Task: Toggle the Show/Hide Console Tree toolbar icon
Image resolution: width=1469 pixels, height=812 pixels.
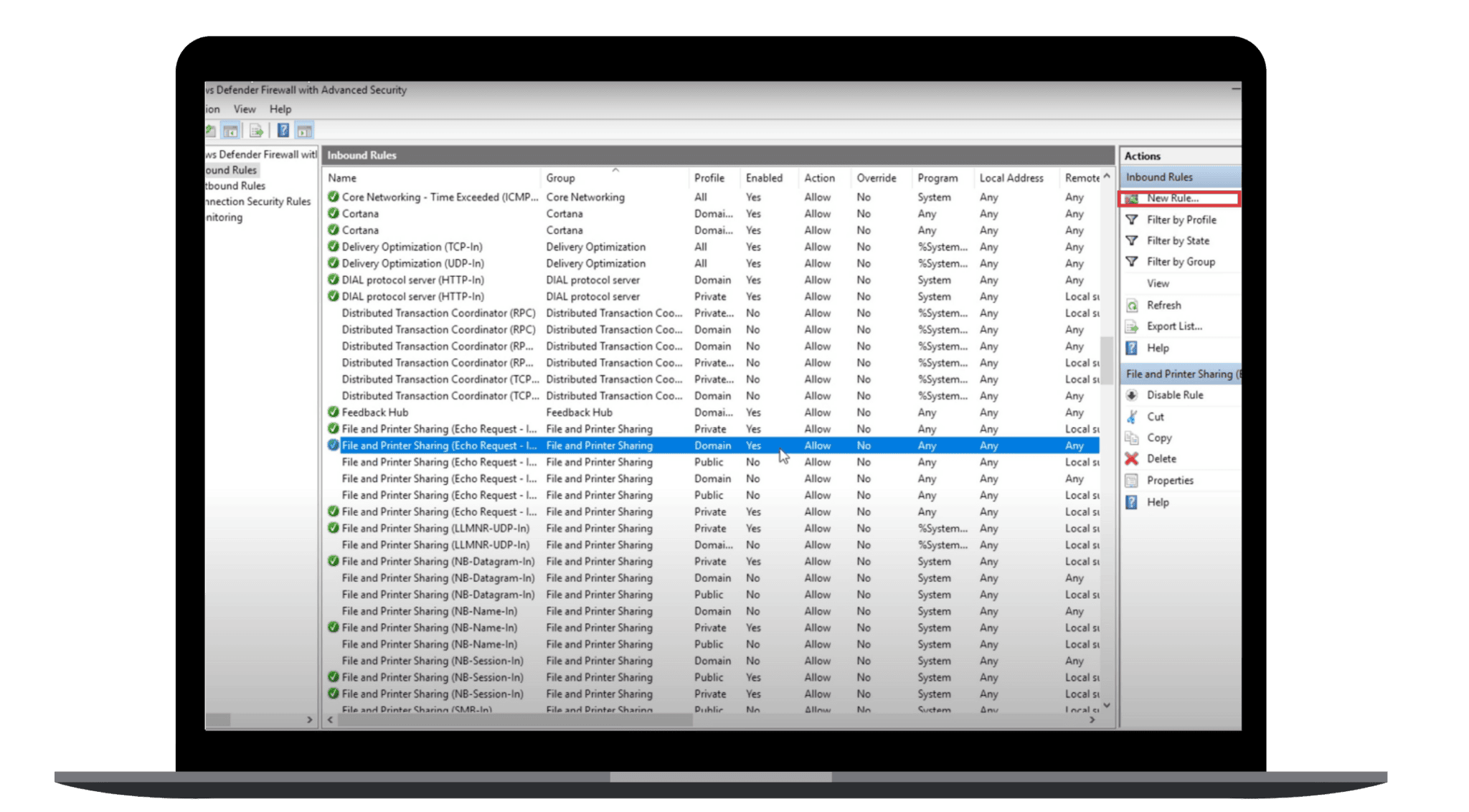Action: pos(230,131)
